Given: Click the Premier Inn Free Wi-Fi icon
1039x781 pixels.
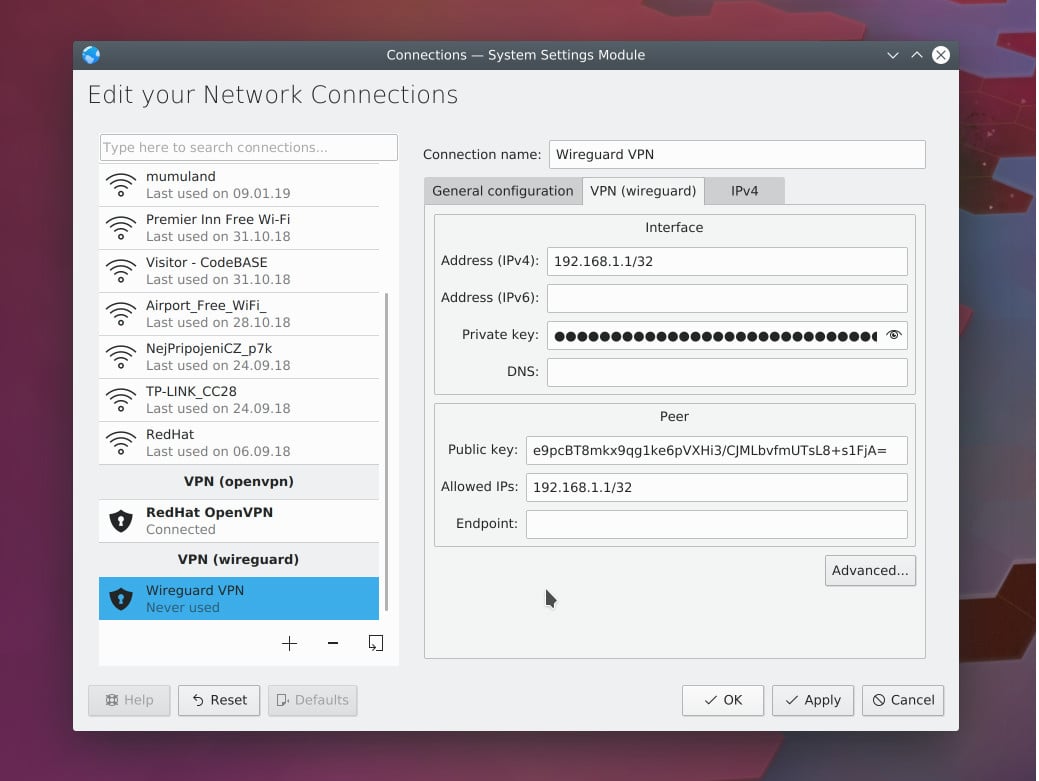Looking at the screenshot, I should coord(121,226).
